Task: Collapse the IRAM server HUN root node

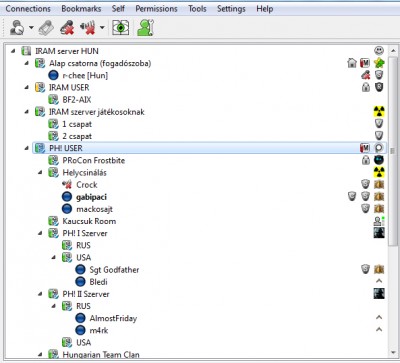Action: [x=13, y=51]
